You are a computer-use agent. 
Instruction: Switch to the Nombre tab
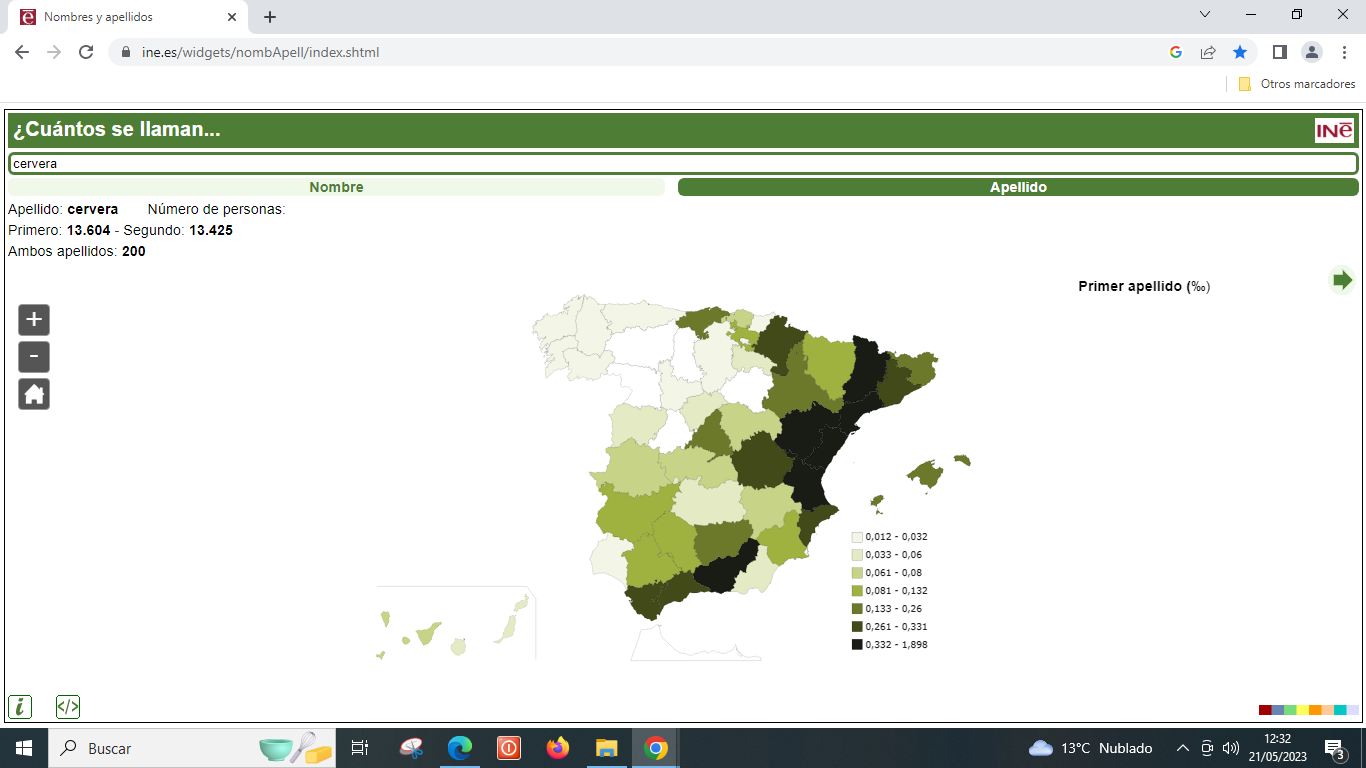(336, 187)
